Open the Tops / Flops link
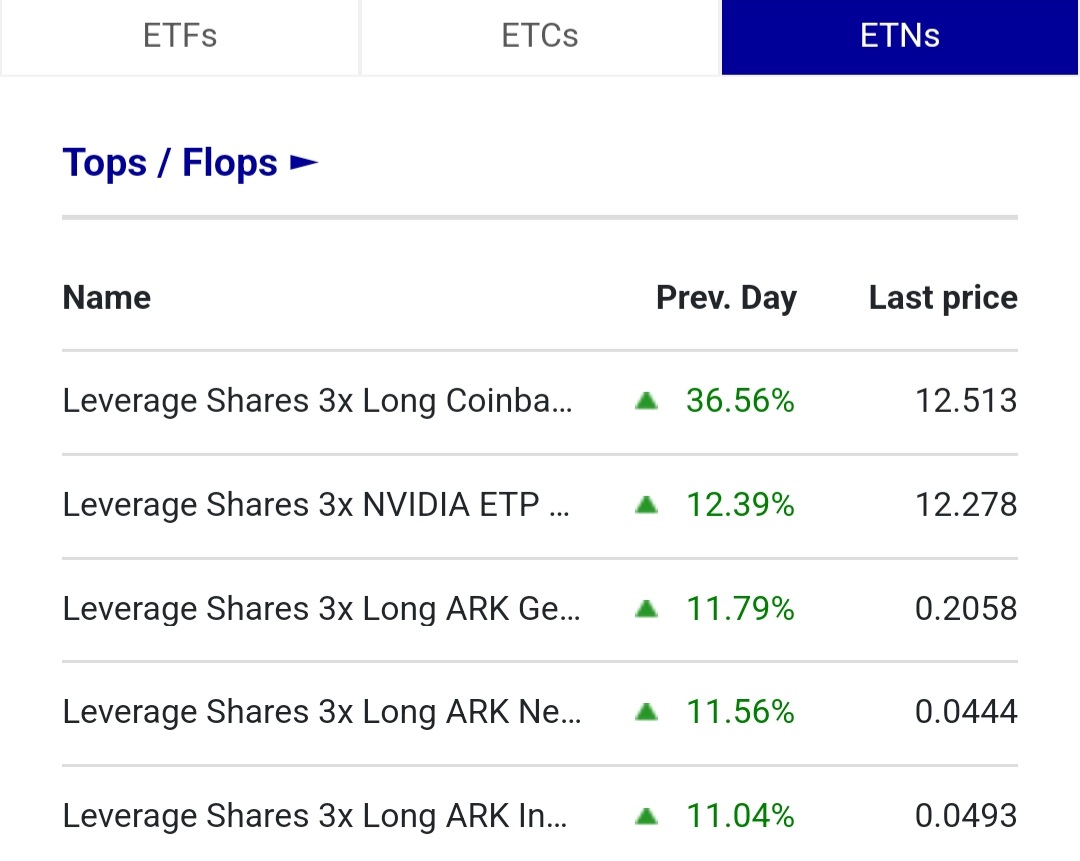This screenshot has width=1080, height=861. tap(170, 163)
